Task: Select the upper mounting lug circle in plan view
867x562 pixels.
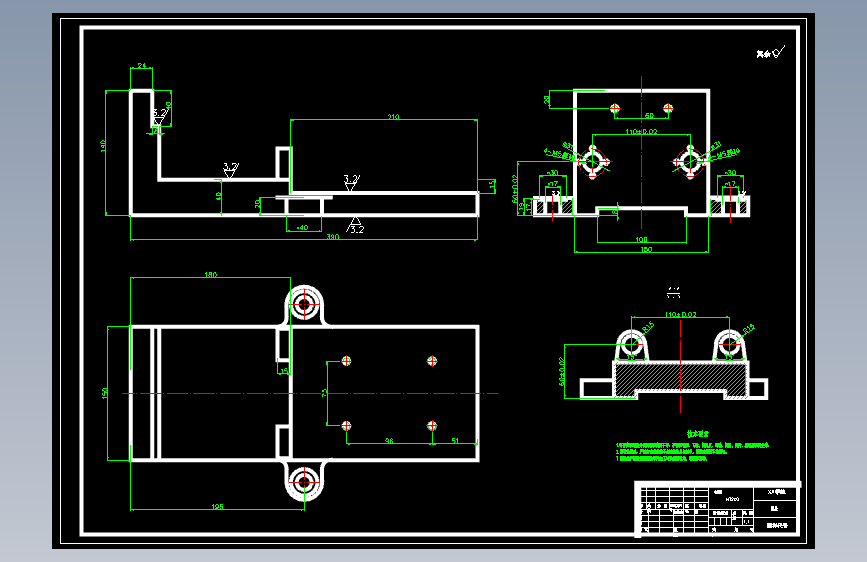Action: [304, 304]
